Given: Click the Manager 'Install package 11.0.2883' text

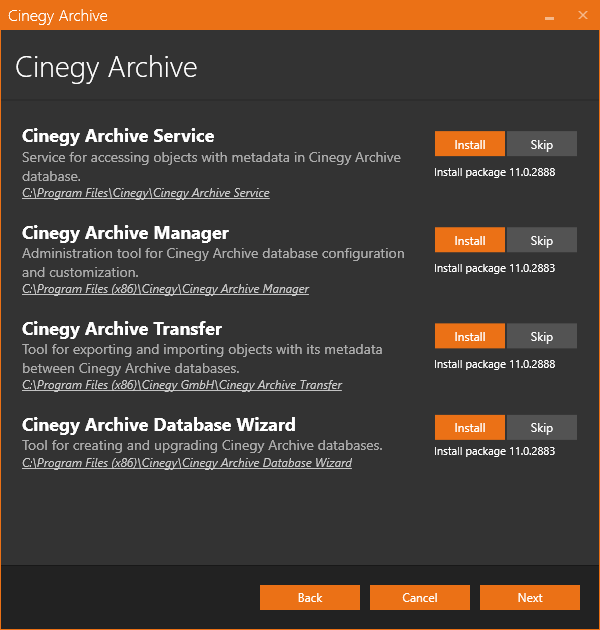Looking at the screenshot, I should click(494, 268).
